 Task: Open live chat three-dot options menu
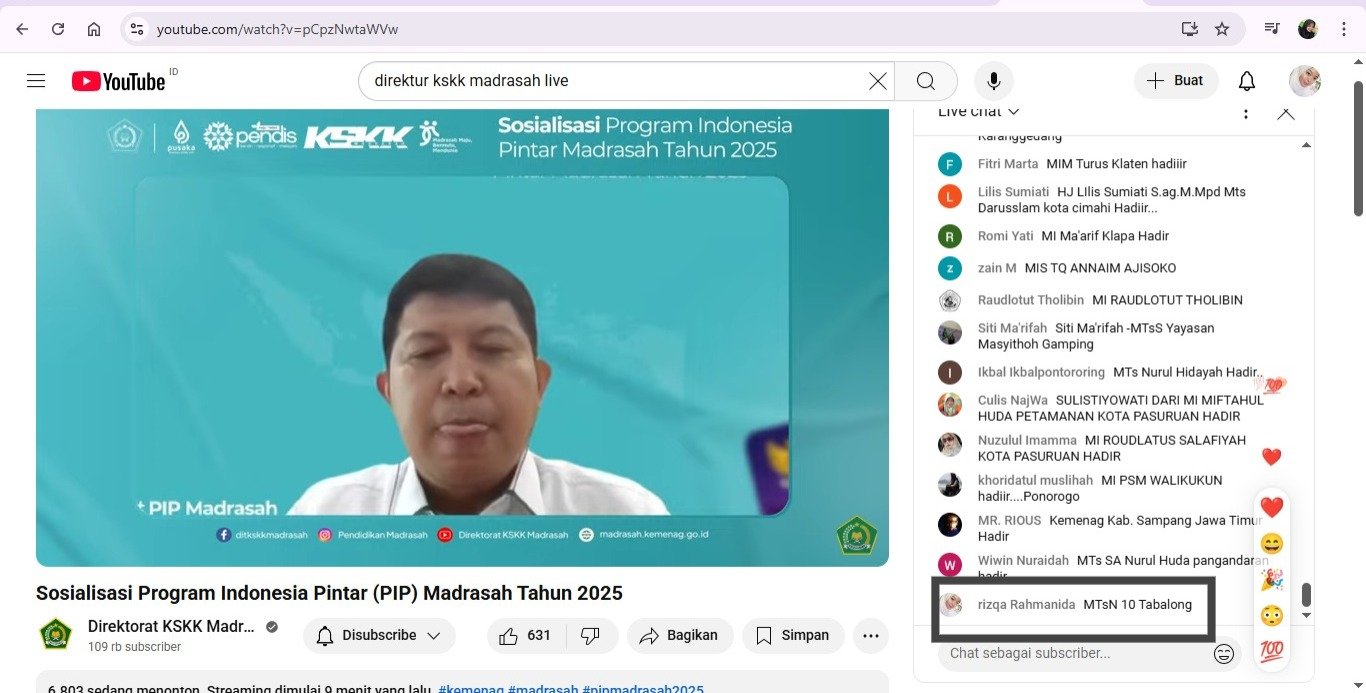click(1245, 112)
